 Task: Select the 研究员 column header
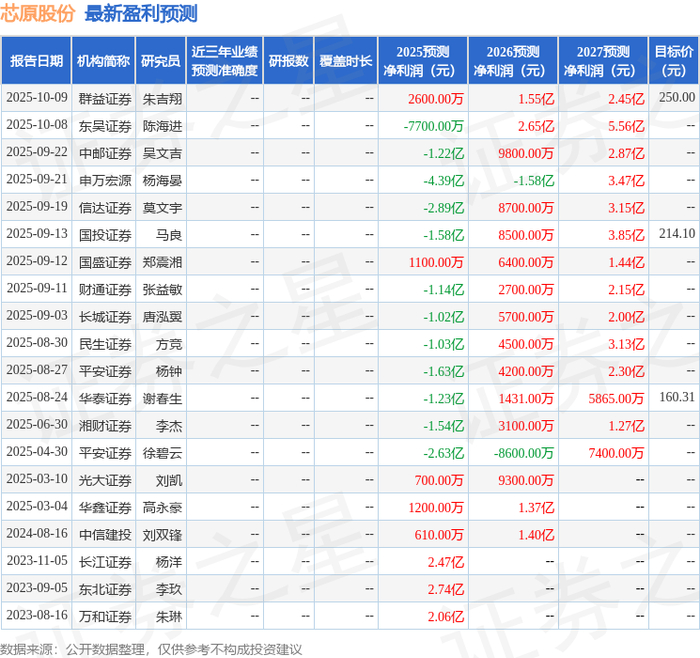(x=161, y=61)
